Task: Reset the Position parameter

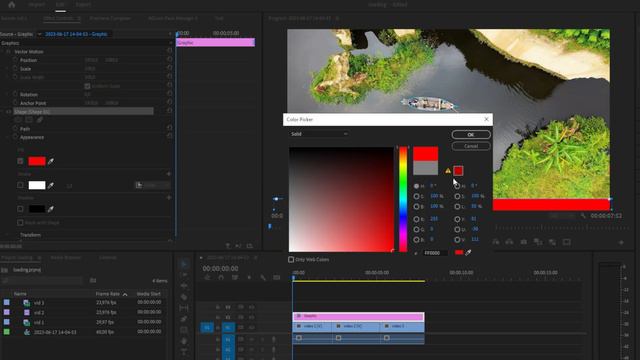Action: [x=169, y=60]
